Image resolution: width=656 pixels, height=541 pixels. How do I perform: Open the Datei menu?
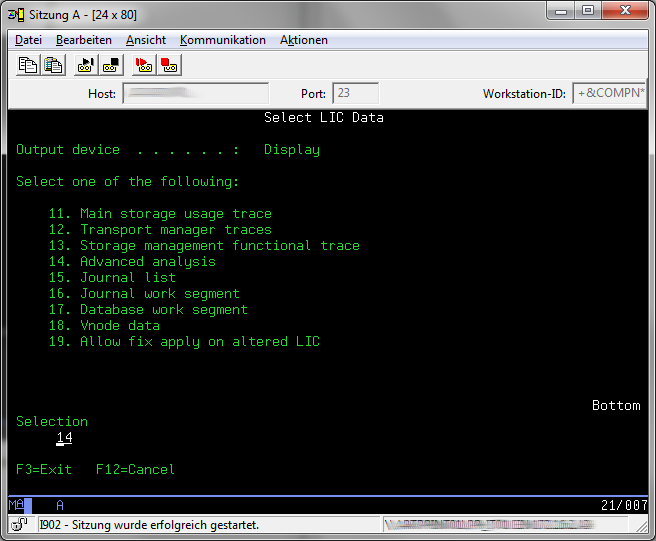click(x=28, y=40)
